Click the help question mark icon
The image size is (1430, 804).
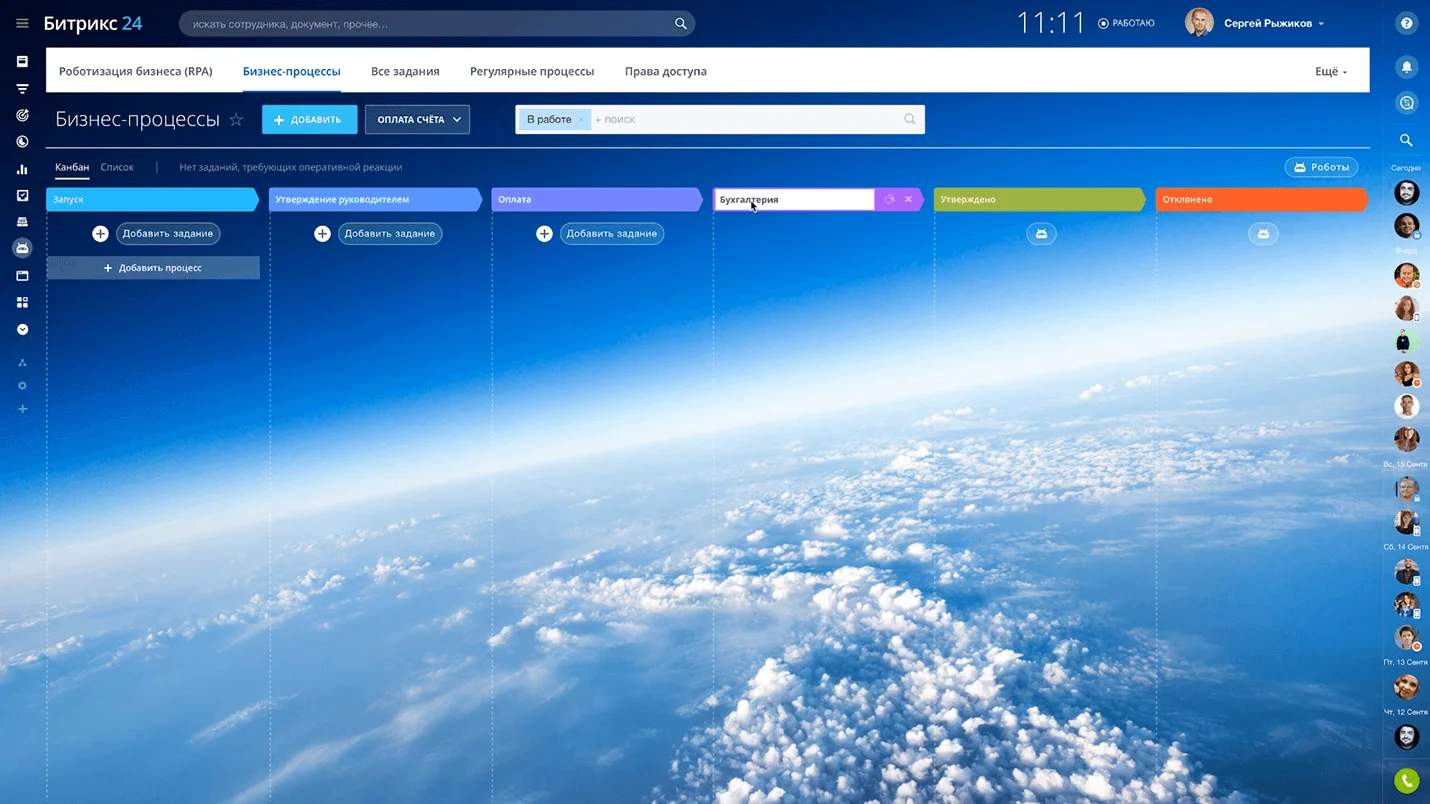tap(1406, 24)
